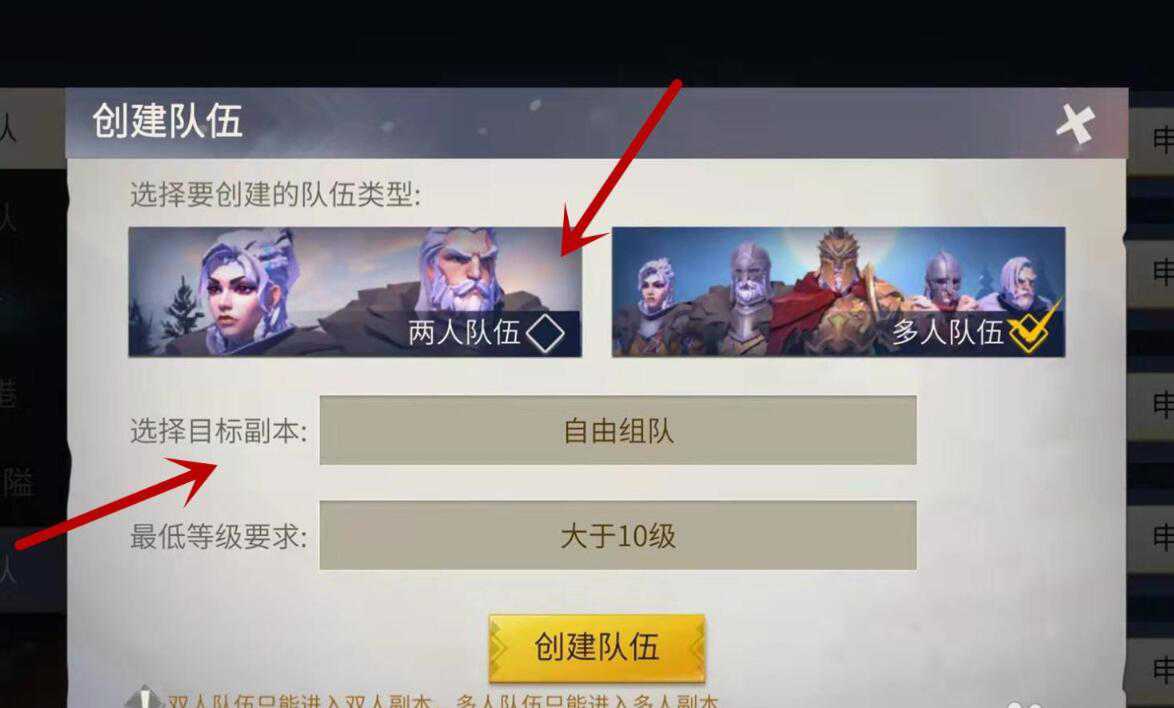Screen dimensions: 1174x708
Task: Click the gold-armored knight in multi-player banner
Action: coord(839,292)
